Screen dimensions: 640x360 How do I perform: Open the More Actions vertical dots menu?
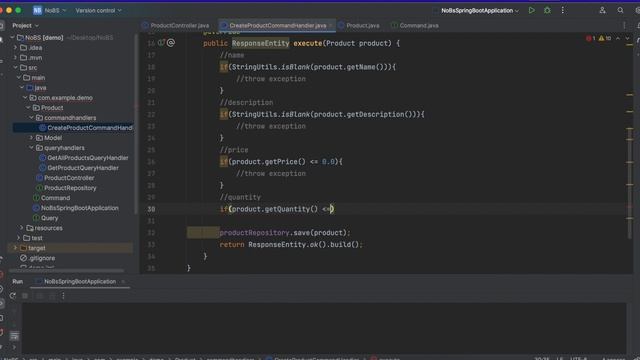pos(562,10)
